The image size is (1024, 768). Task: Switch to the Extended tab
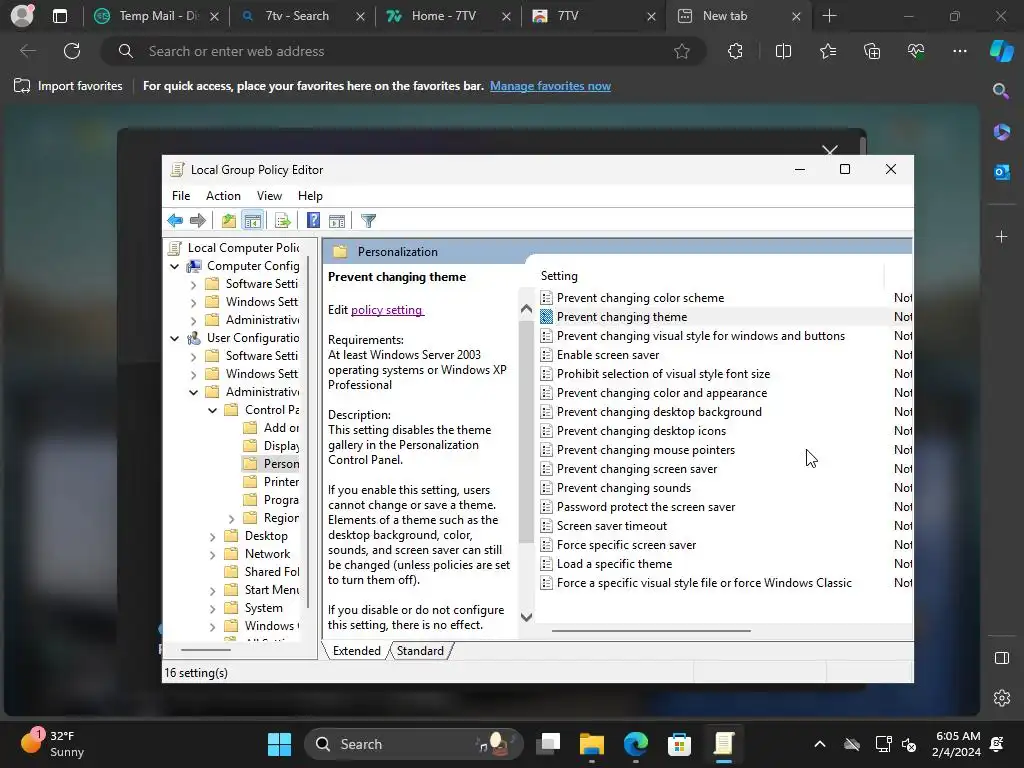click(357, 650)
